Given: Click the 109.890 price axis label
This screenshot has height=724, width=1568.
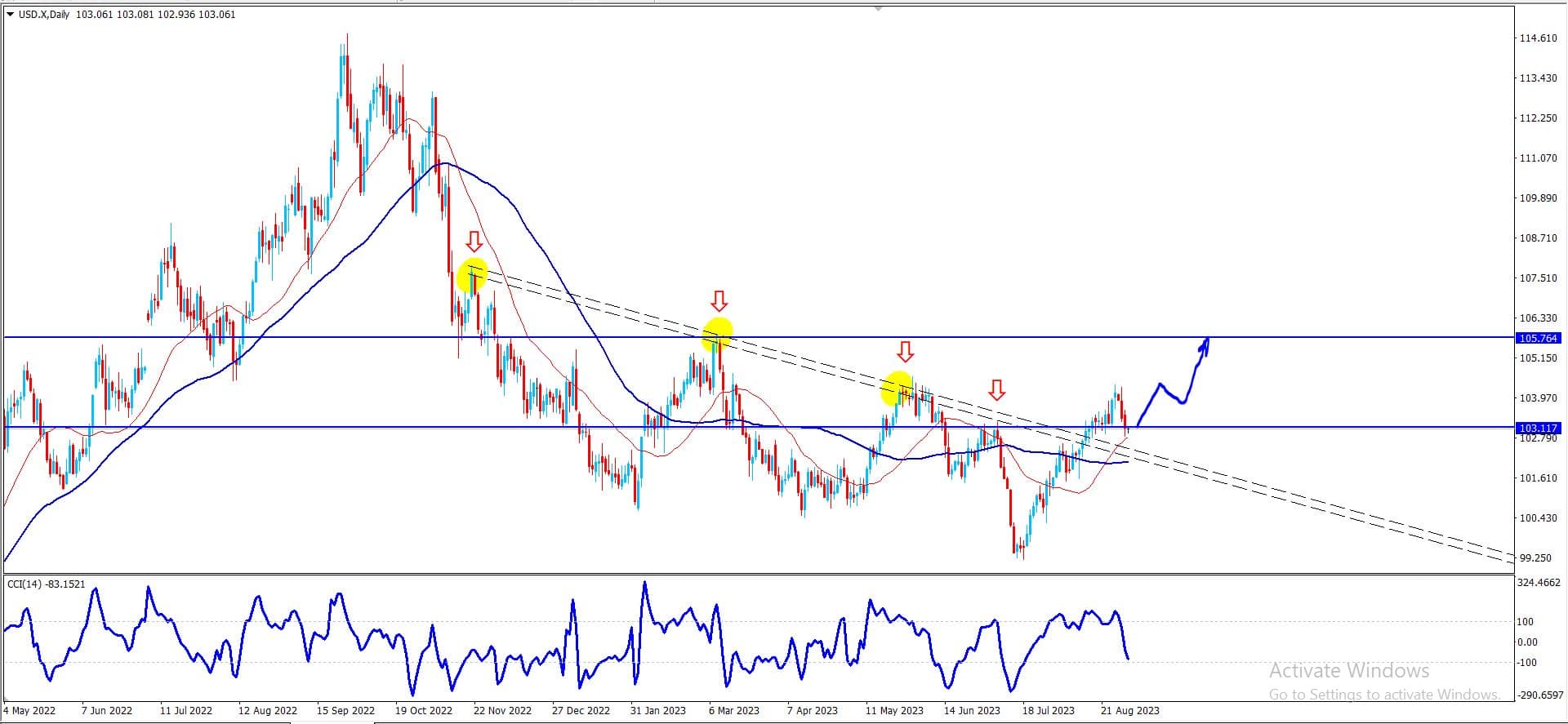Looking at the screenshot, I should (x=1538, y=198).
